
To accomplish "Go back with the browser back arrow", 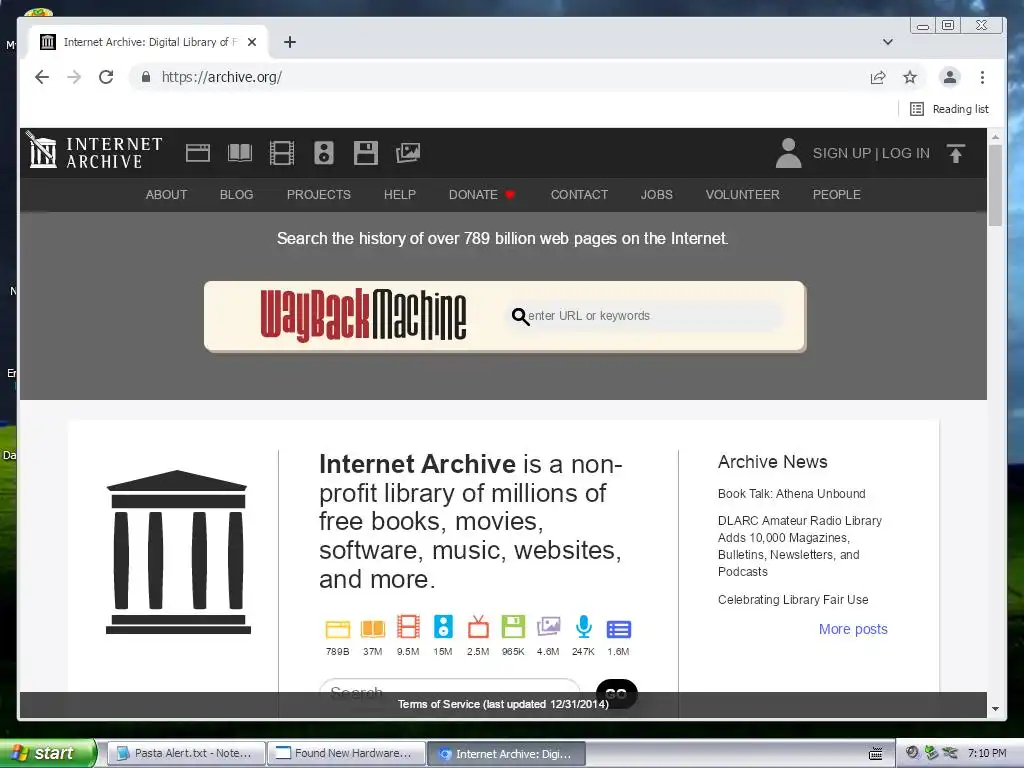I will [x=42, y=77].
